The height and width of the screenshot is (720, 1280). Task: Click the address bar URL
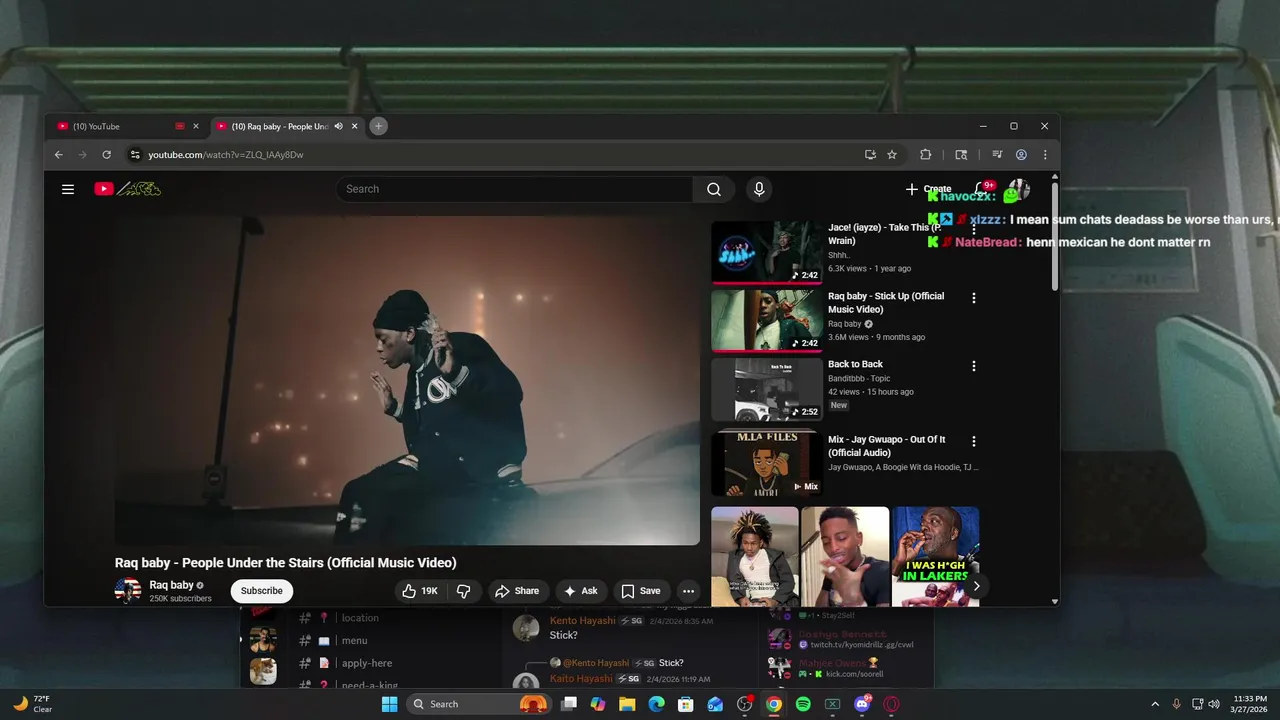226,155
